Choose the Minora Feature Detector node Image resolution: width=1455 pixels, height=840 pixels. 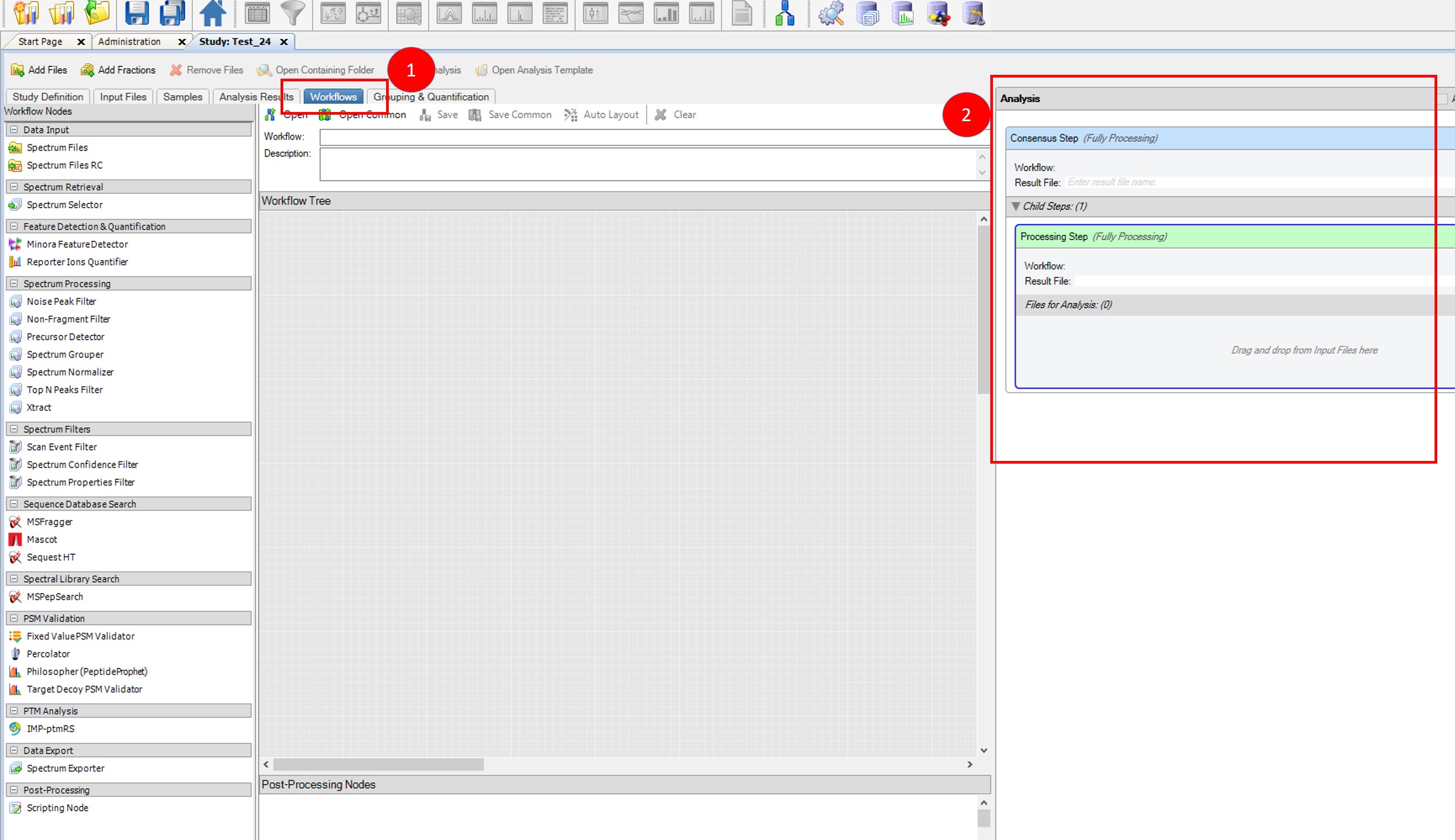pos(76,244)
